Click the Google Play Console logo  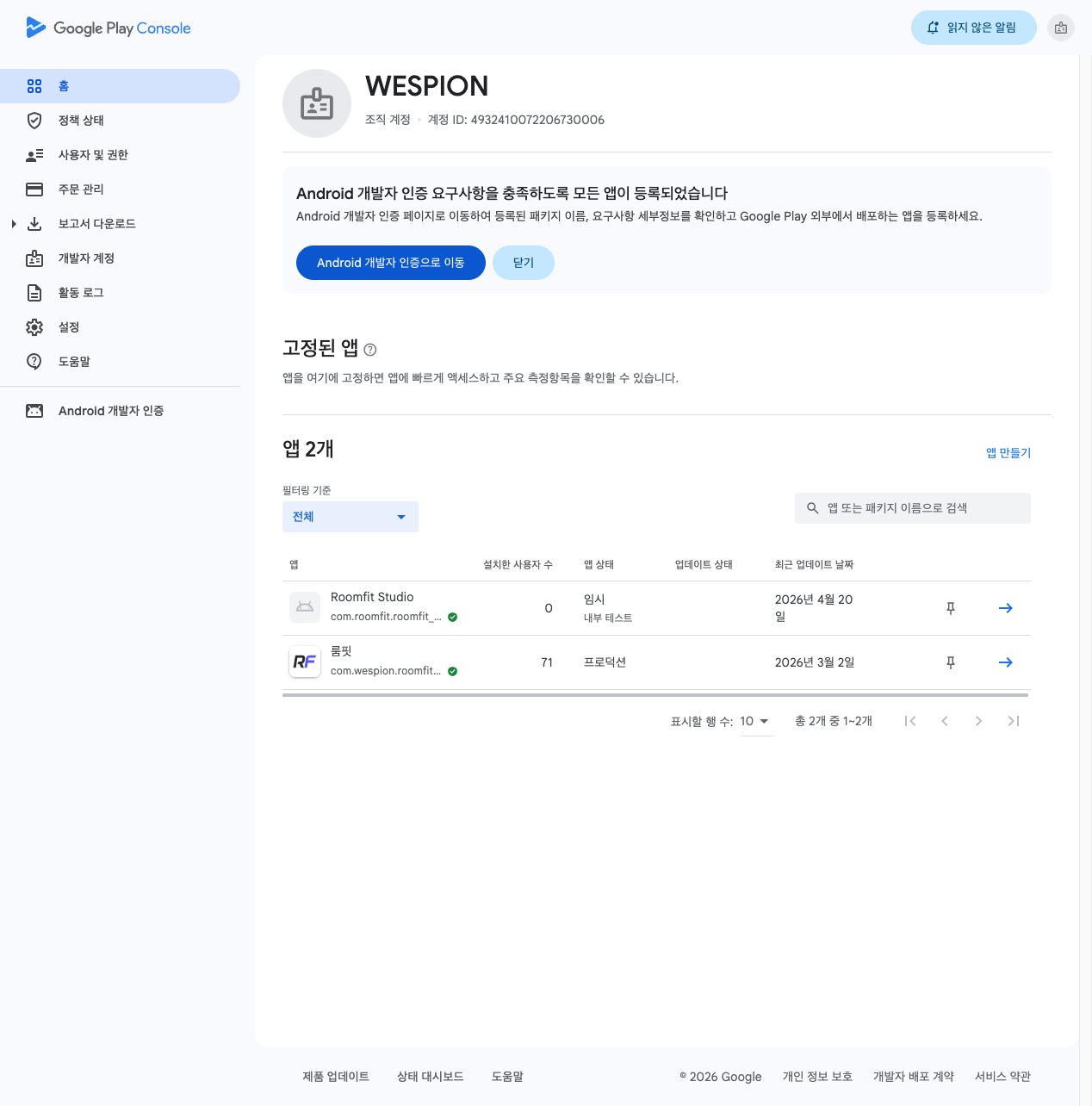point(109,28)
